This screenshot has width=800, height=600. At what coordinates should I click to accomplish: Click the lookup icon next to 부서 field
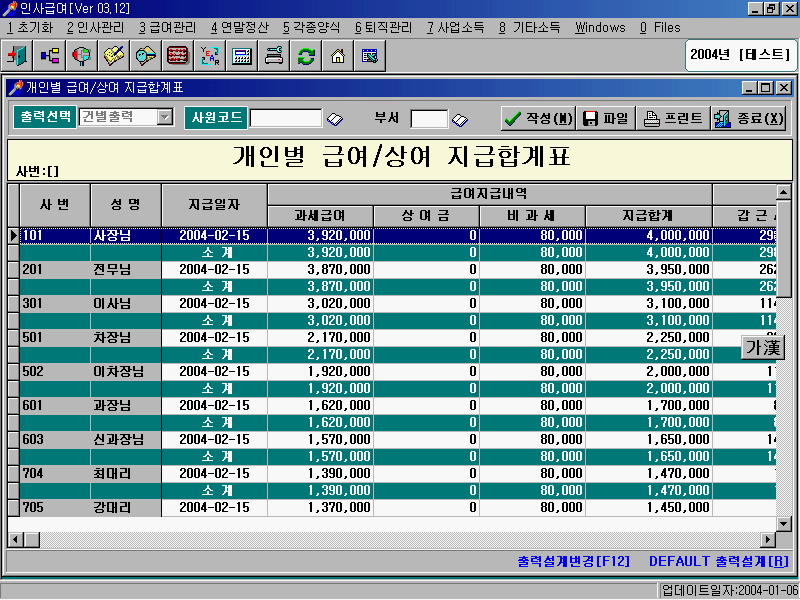460,119
